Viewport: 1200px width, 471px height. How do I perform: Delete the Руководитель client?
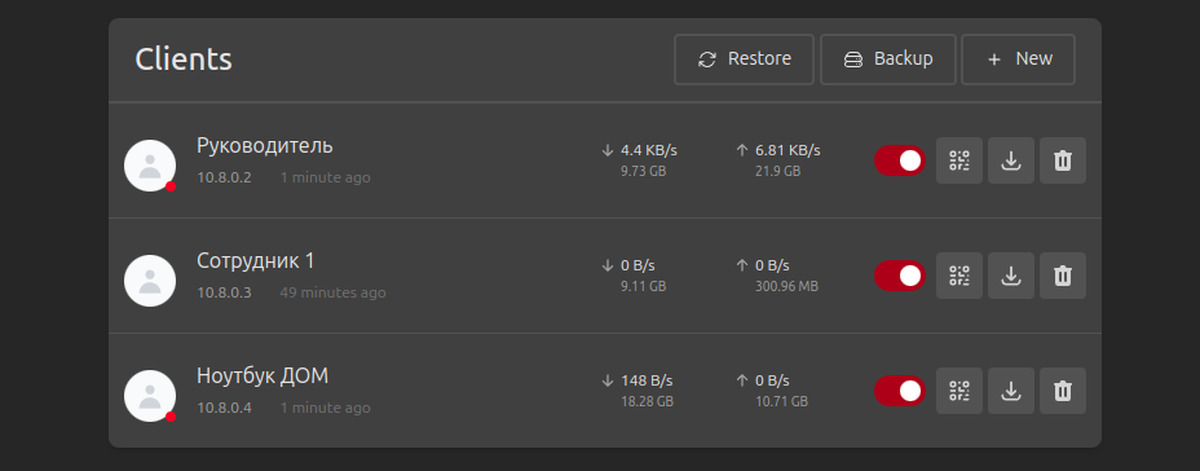tap(1063, 161)
